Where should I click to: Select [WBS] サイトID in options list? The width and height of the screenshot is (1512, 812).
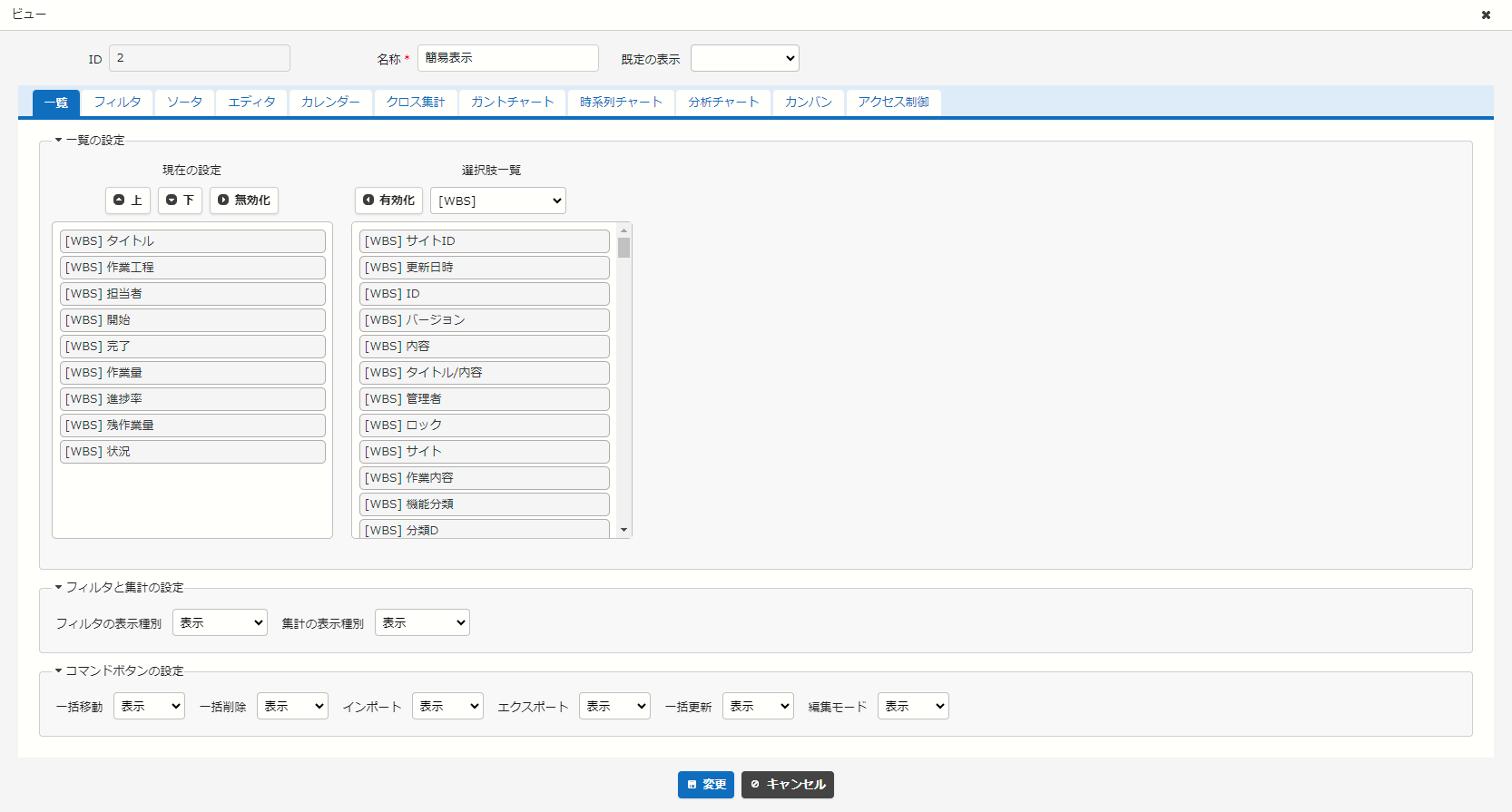point(485,241)
